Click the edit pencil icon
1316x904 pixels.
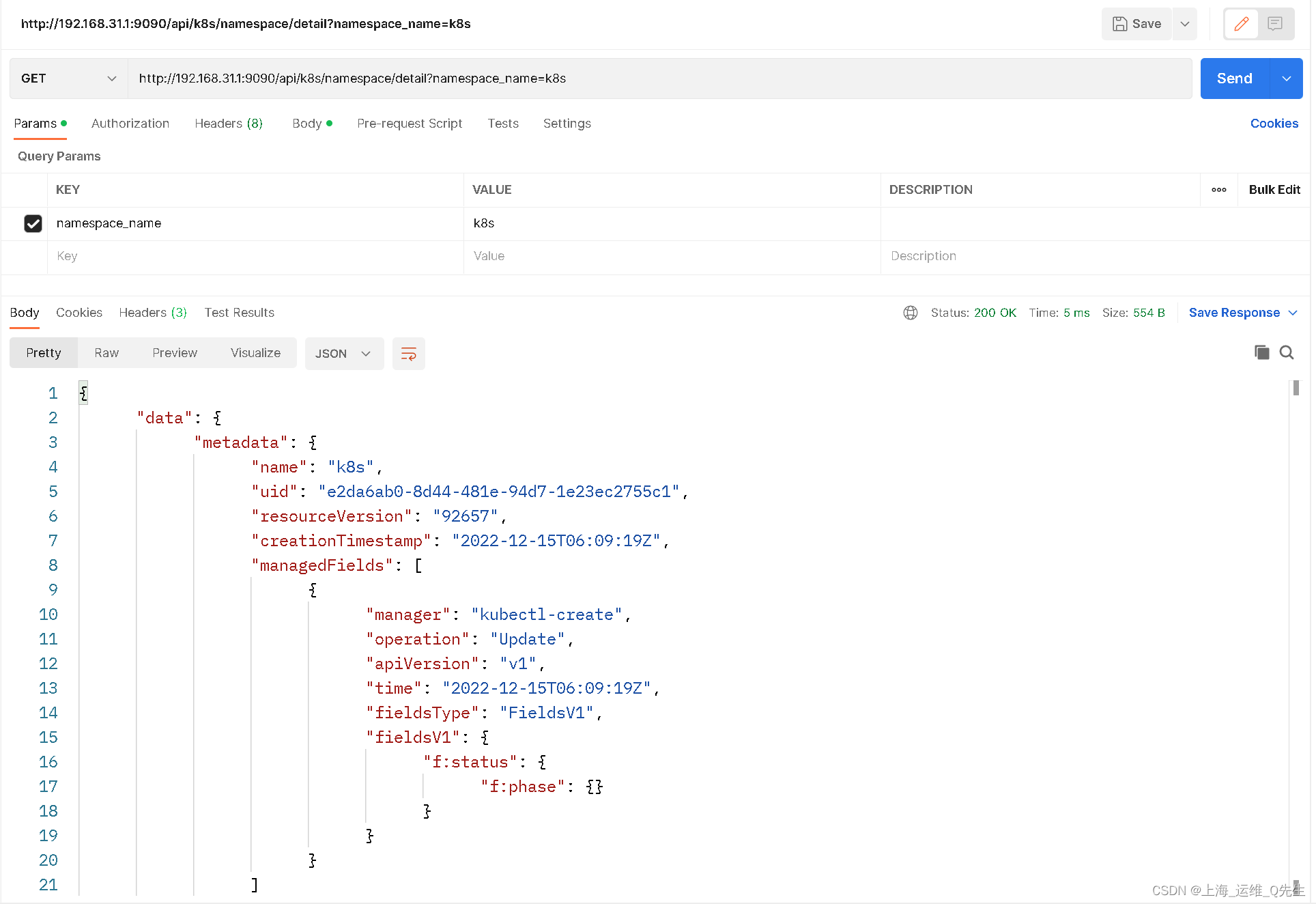coord(1242,24)
